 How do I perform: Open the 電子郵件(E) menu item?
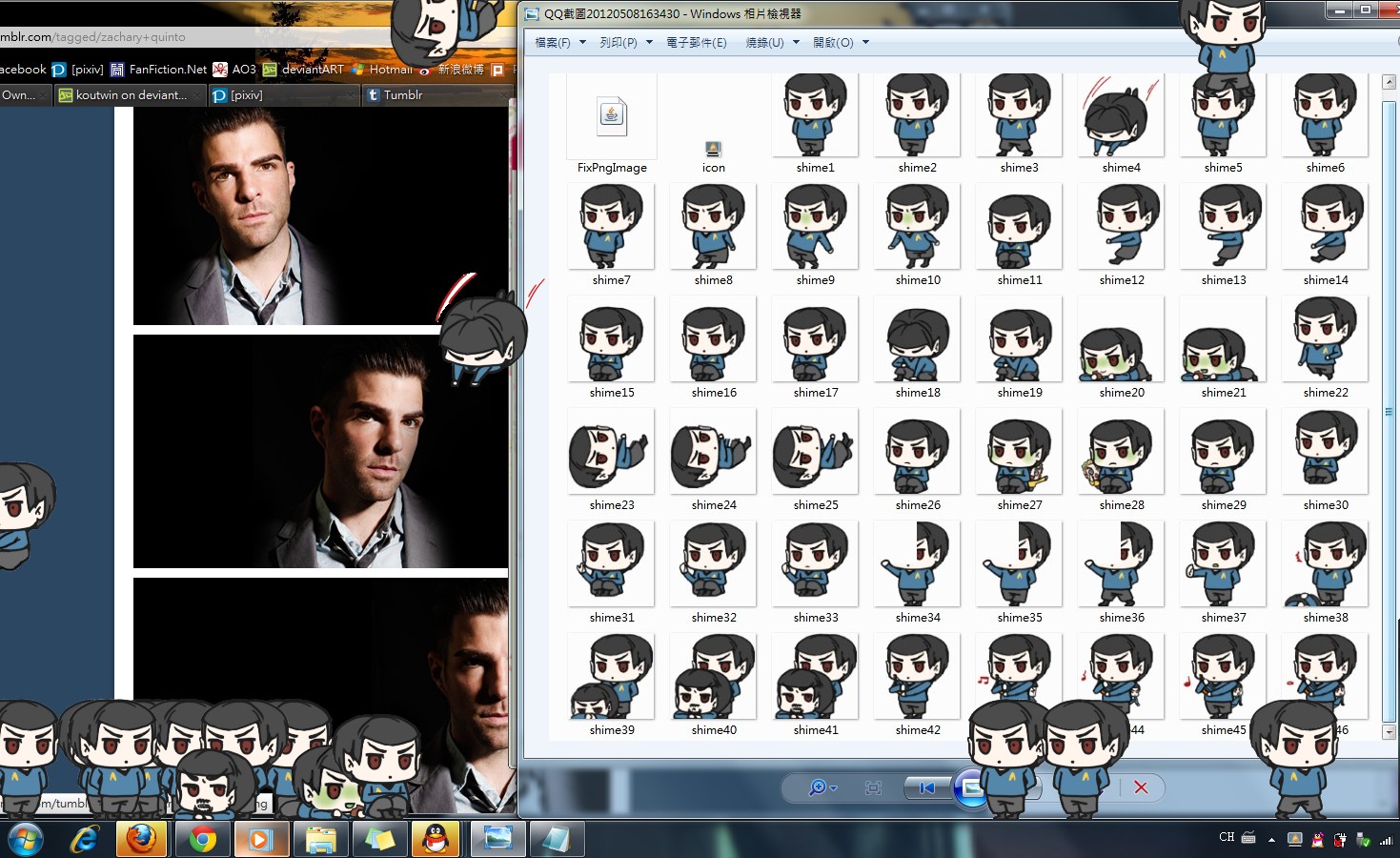coord(697,43)
